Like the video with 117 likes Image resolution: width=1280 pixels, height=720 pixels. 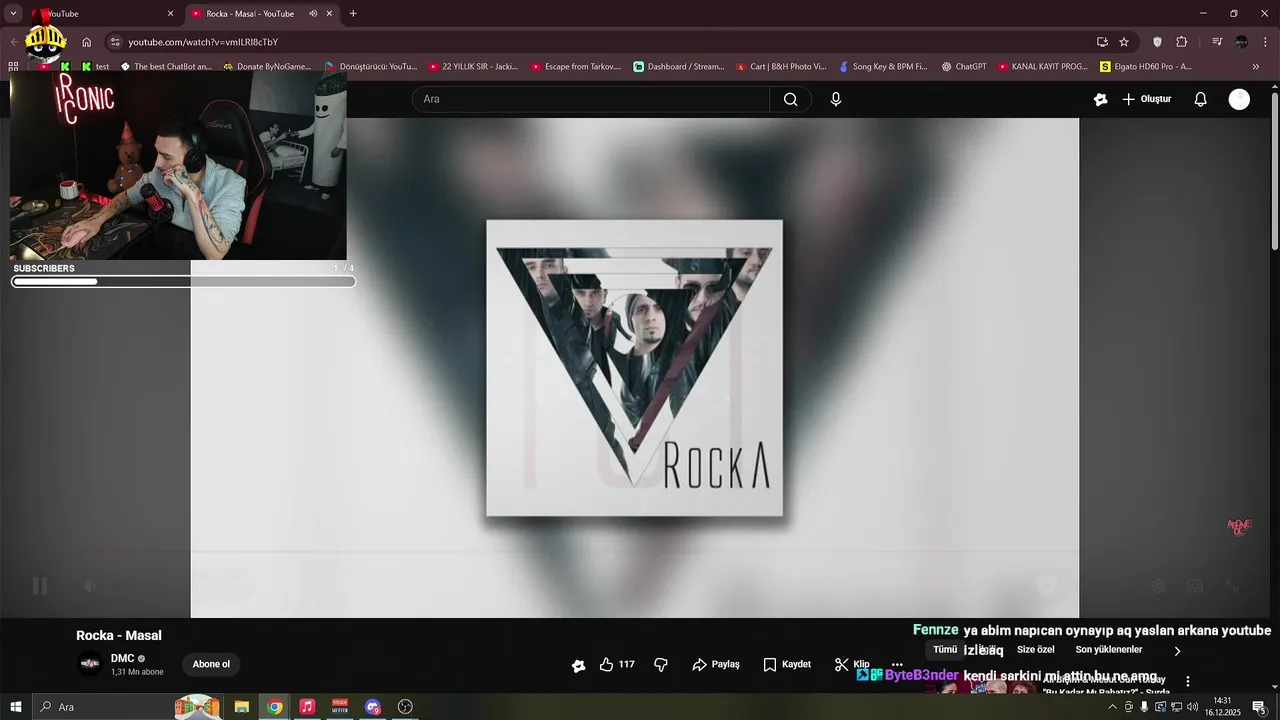pyautogui.click(x=616, y=664)
